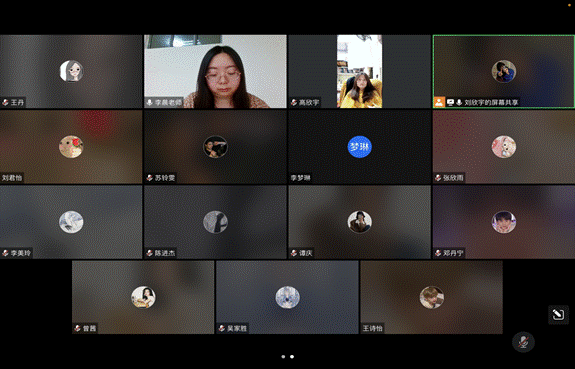Click 吴家胜's light blue avatar
The image size is (575, 369).
[x=288, y=297]
